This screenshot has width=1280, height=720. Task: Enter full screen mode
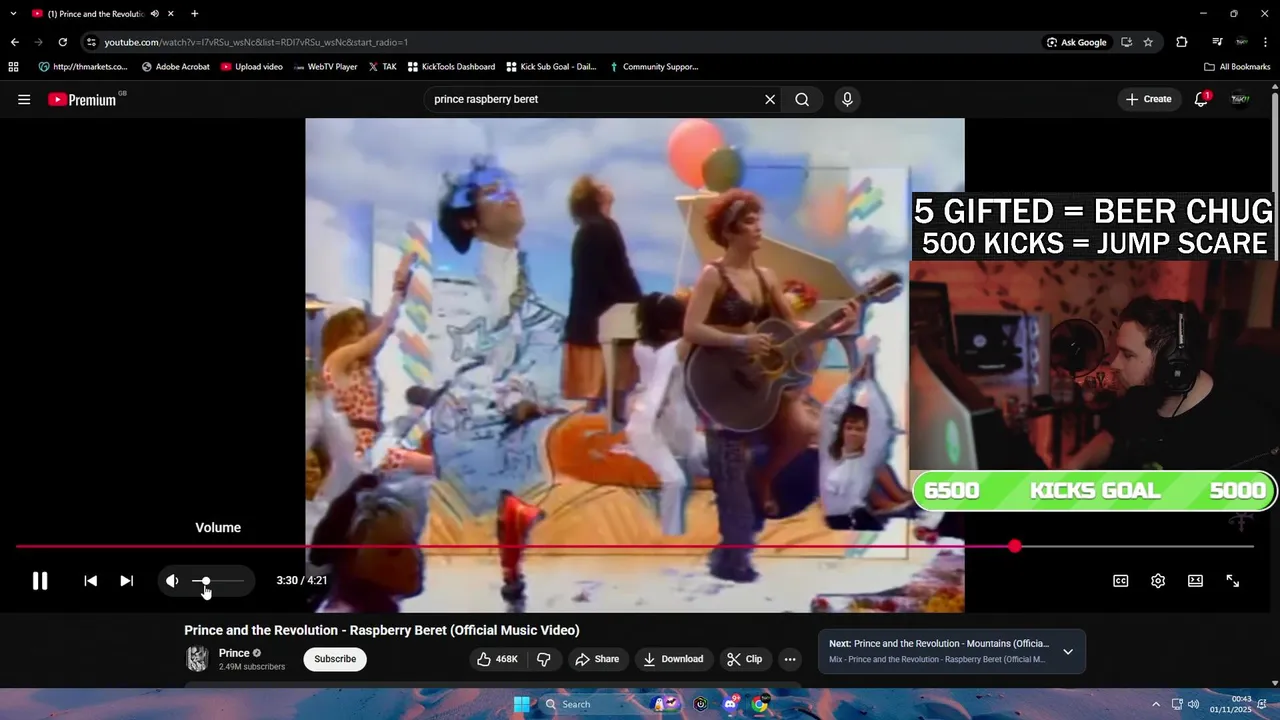1233,581
